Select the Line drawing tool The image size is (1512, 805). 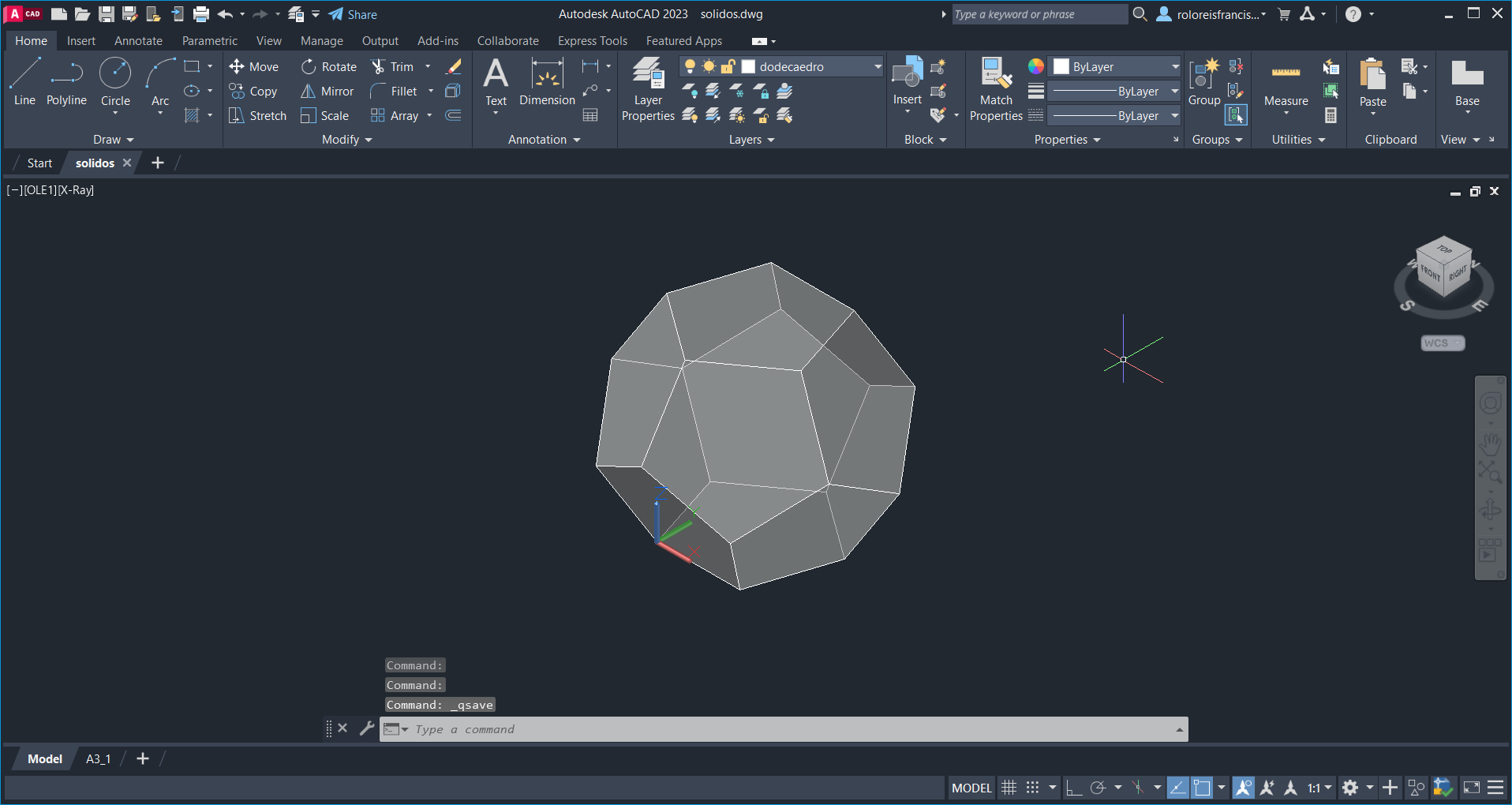pyautogui.click(x=24, y=81)
